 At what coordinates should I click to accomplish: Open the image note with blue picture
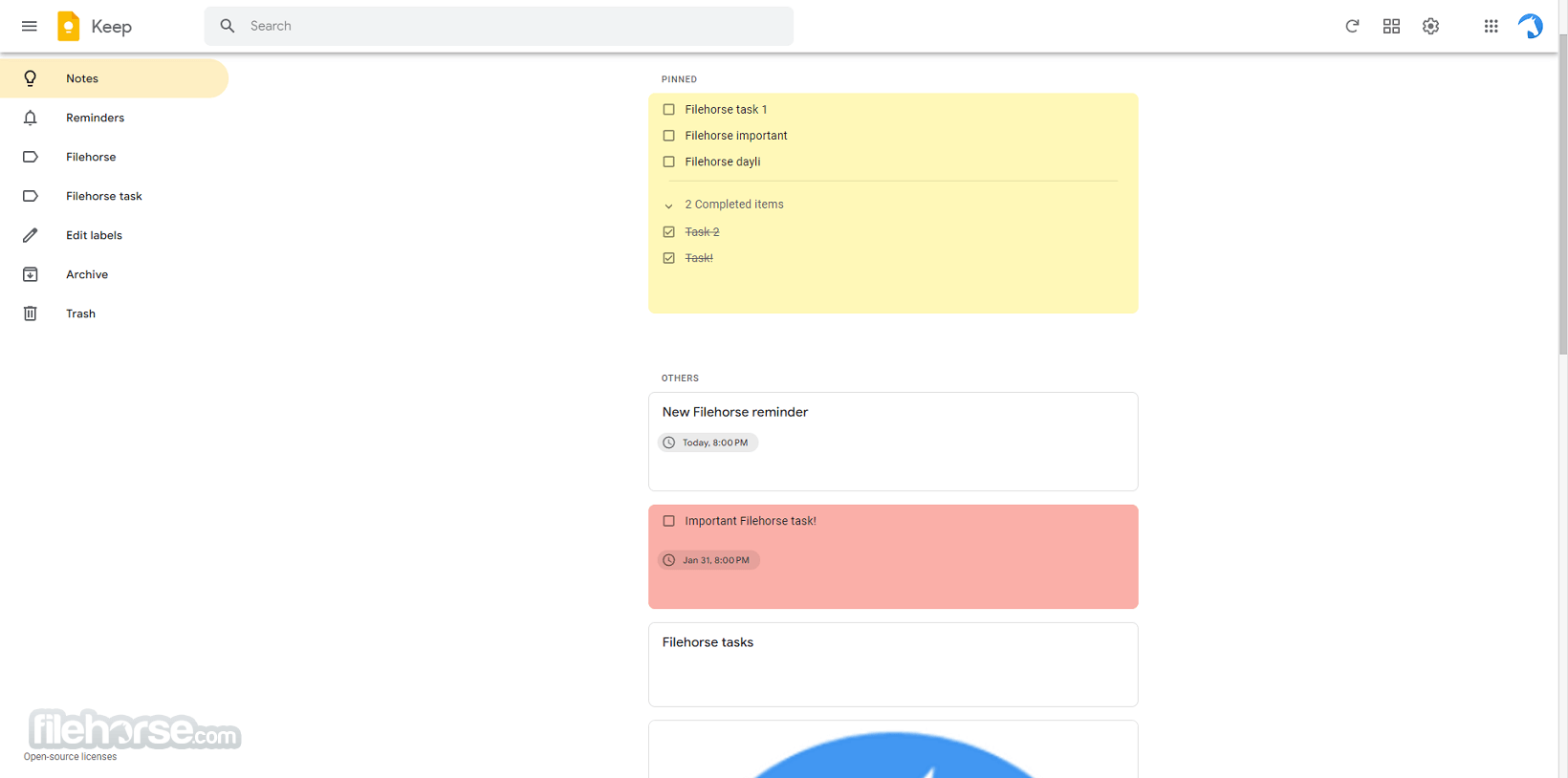click(x=893, y=750)
